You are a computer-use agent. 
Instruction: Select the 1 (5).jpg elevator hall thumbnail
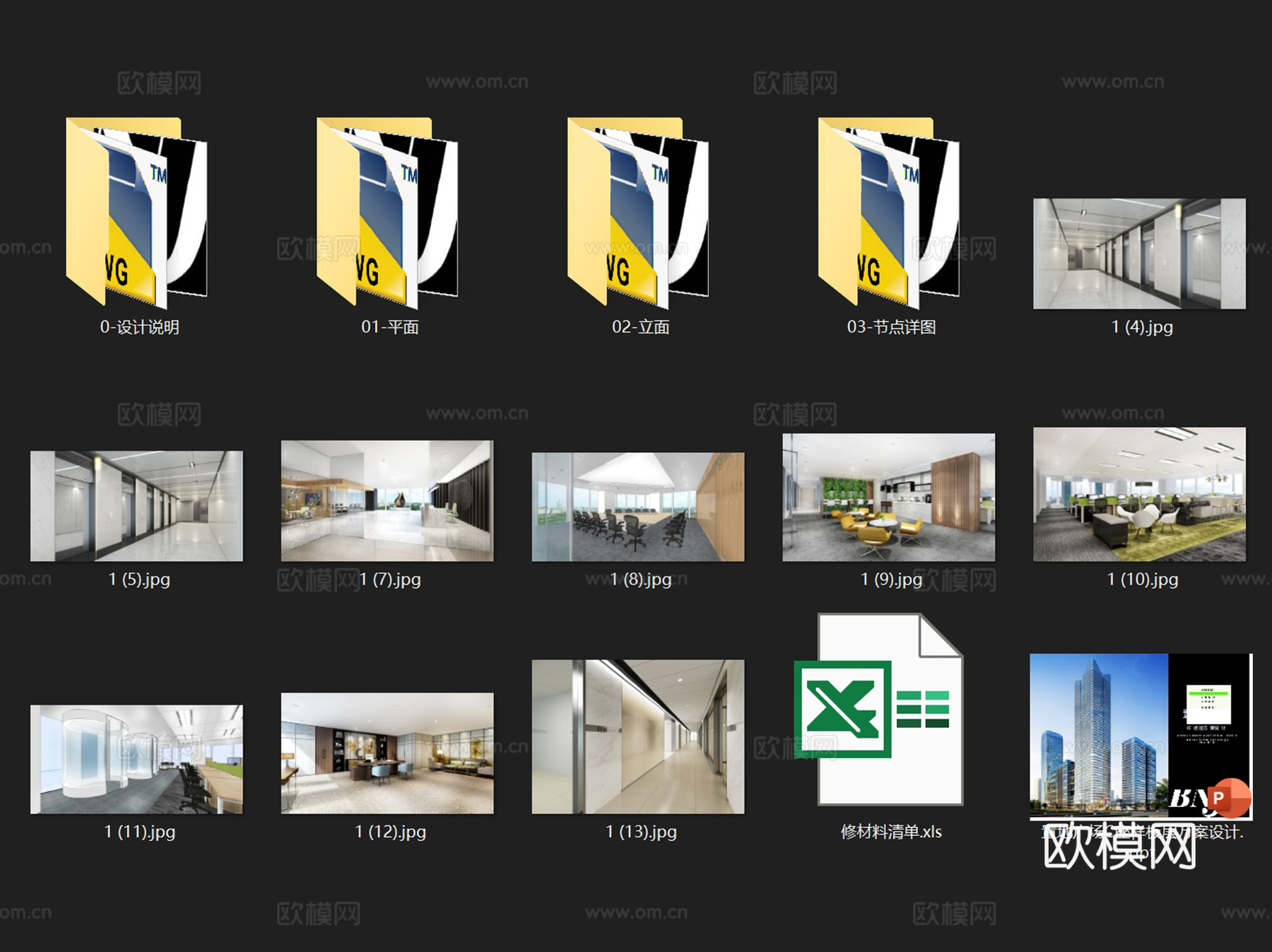click(x=136, y=506)
